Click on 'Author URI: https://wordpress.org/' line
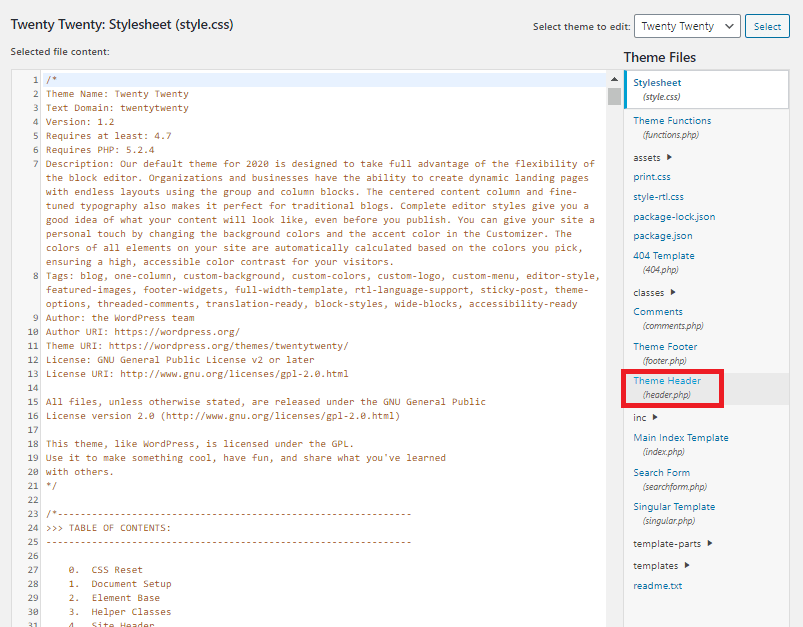 143,331
